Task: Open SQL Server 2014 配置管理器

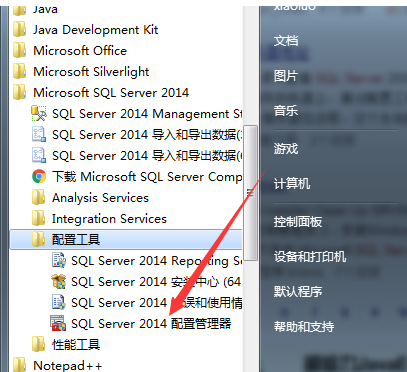Action: tap(151, 323)
